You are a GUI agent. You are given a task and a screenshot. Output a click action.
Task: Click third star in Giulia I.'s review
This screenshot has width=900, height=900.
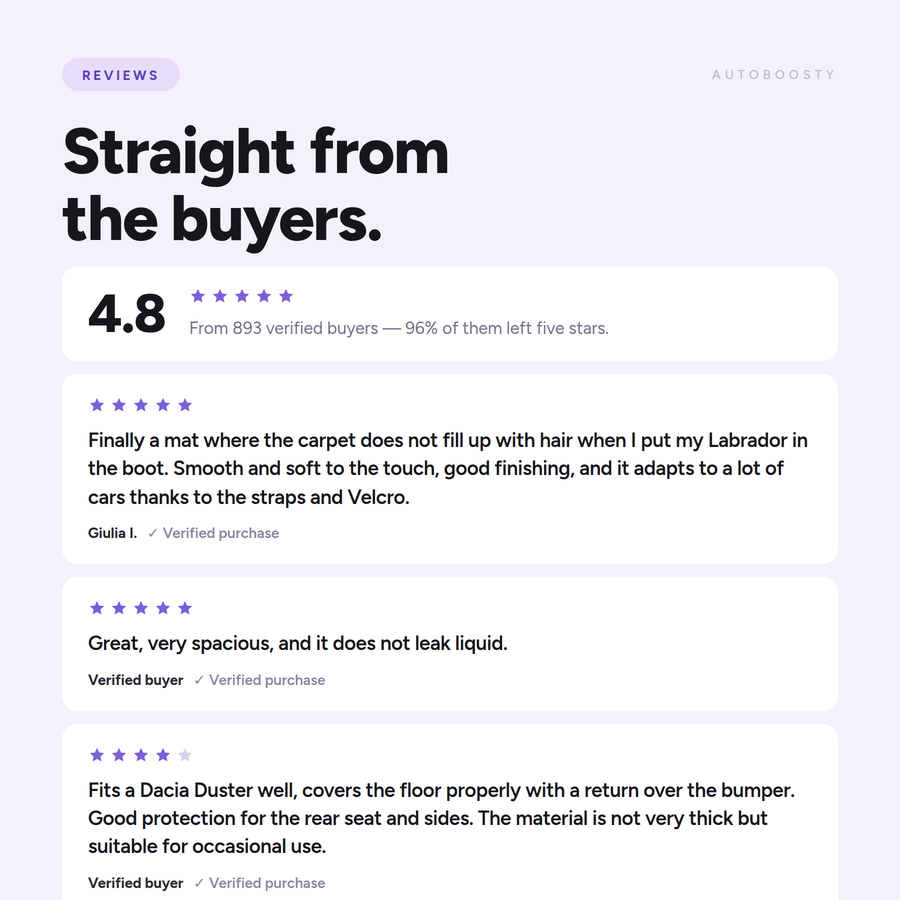click(141, 405)
